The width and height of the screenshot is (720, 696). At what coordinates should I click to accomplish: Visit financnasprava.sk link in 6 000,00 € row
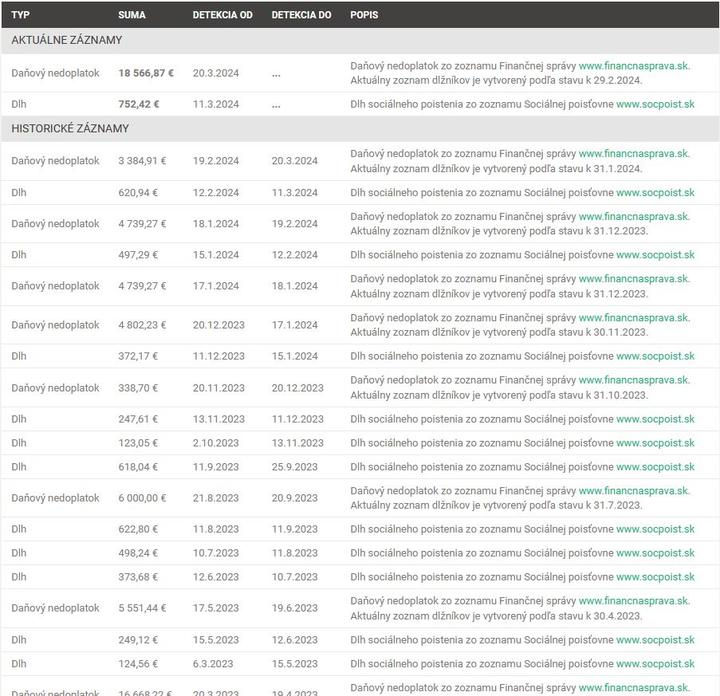coord(634,491)
